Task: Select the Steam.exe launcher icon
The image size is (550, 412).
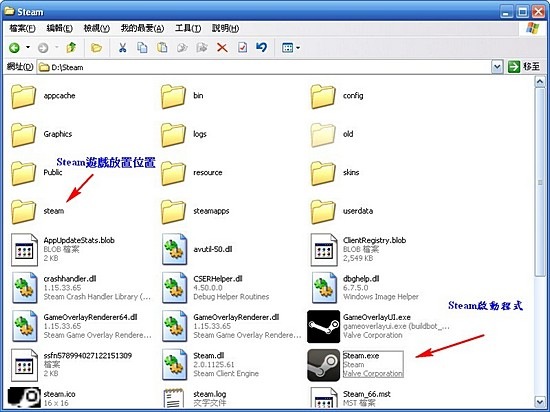Action: click(323, 365)
